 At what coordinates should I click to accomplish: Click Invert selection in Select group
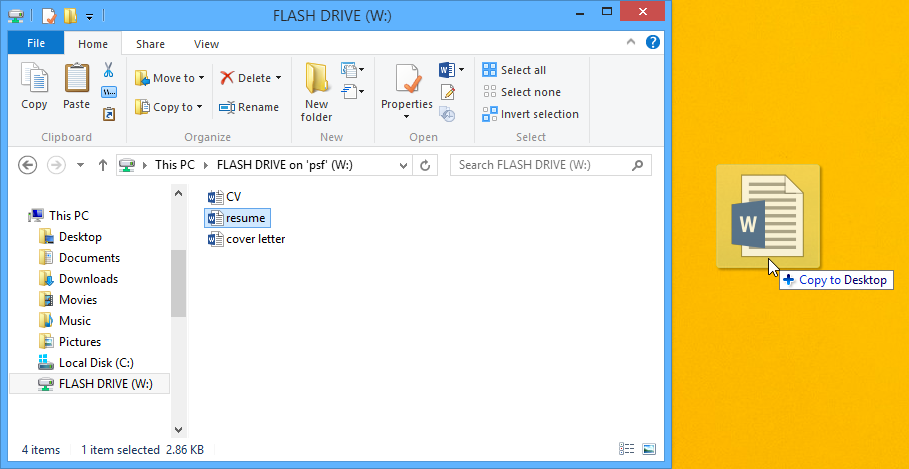530,114
